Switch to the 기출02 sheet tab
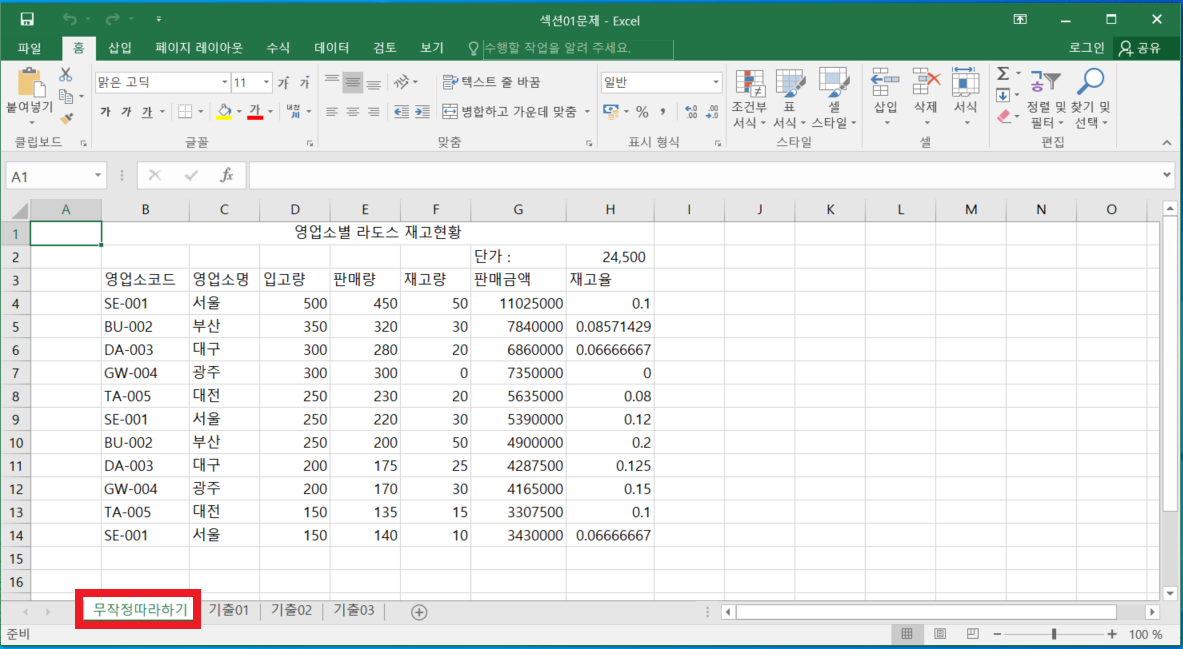Viewport: 1183px width, 649px height. coord(291,610)
